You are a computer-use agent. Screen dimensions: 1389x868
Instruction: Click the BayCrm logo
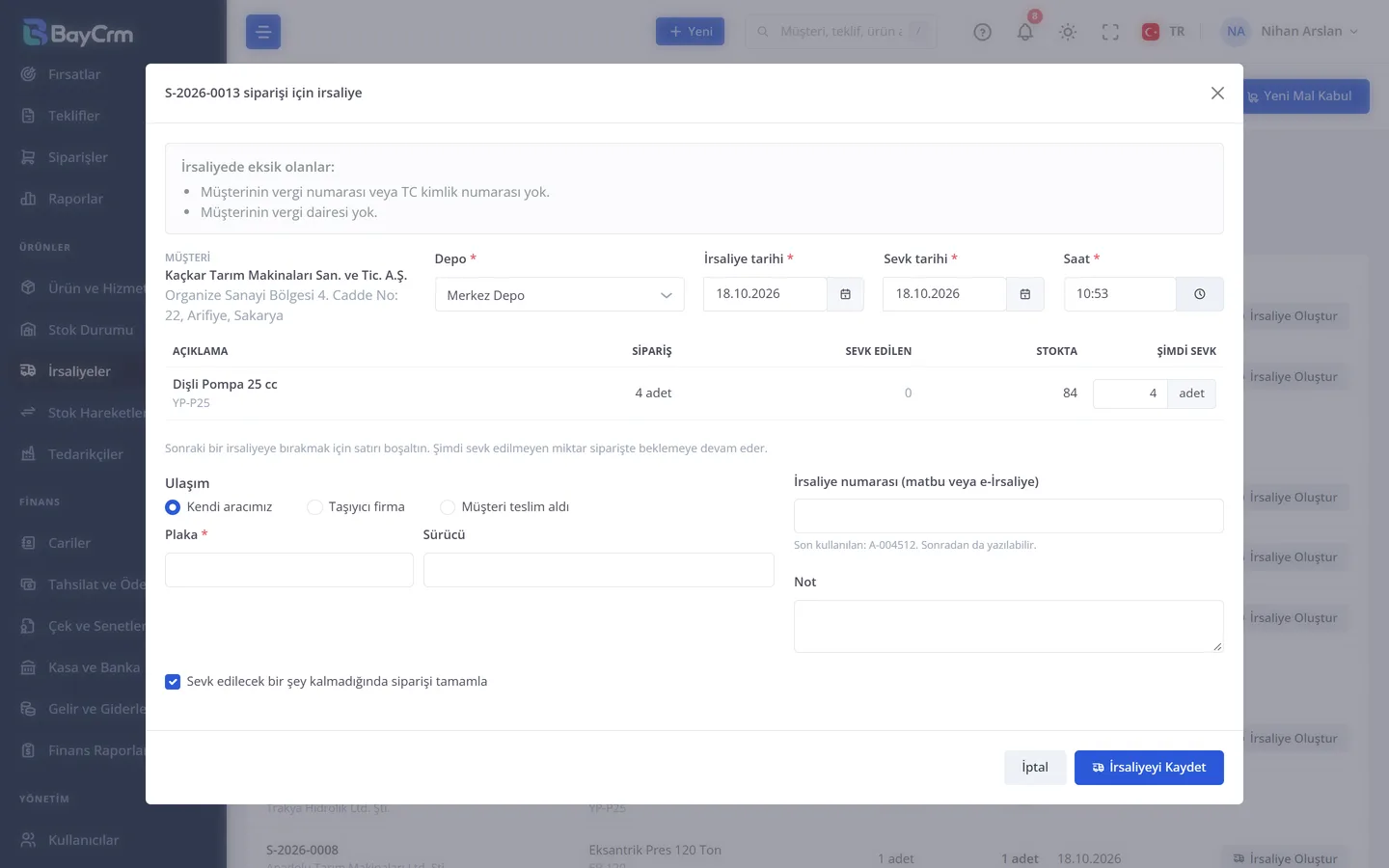(78, 34)
